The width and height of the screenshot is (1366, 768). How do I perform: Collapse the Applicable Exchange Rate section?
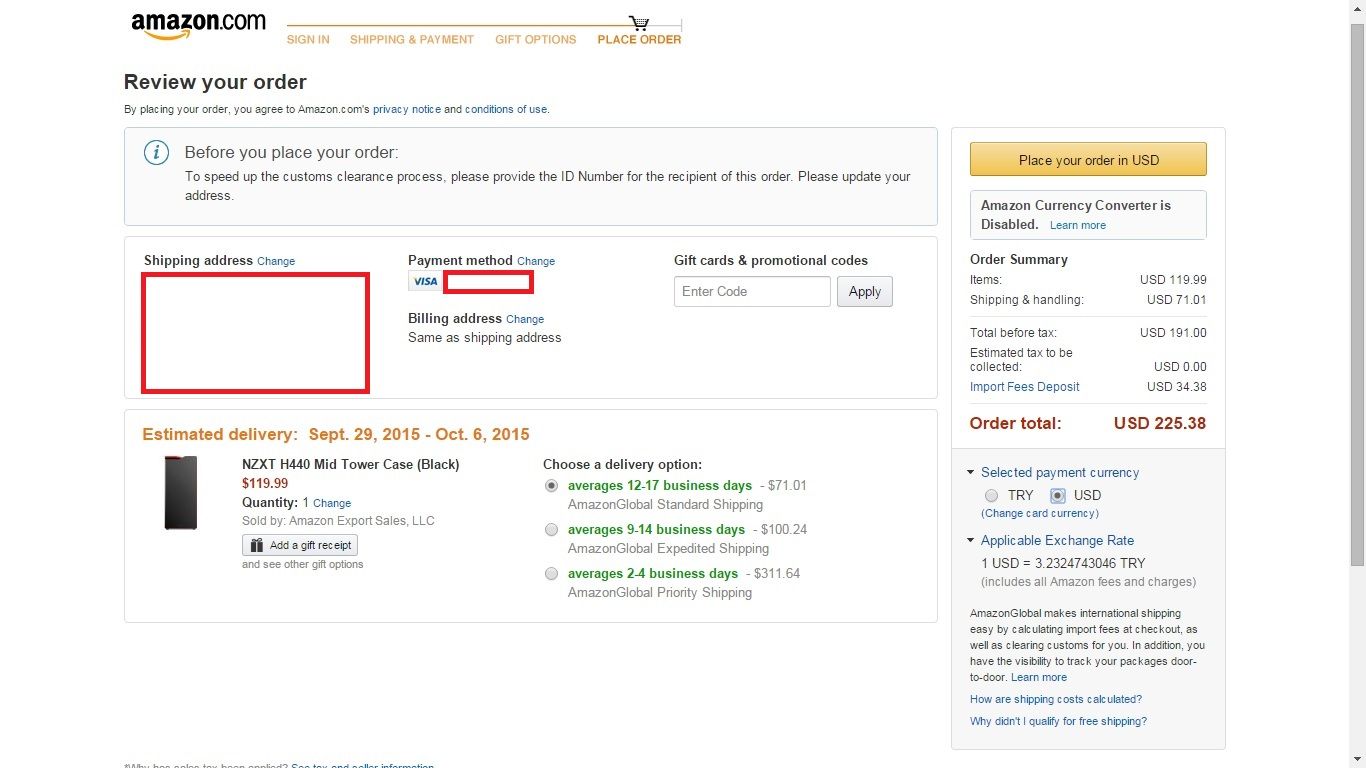tap(970, 541)
